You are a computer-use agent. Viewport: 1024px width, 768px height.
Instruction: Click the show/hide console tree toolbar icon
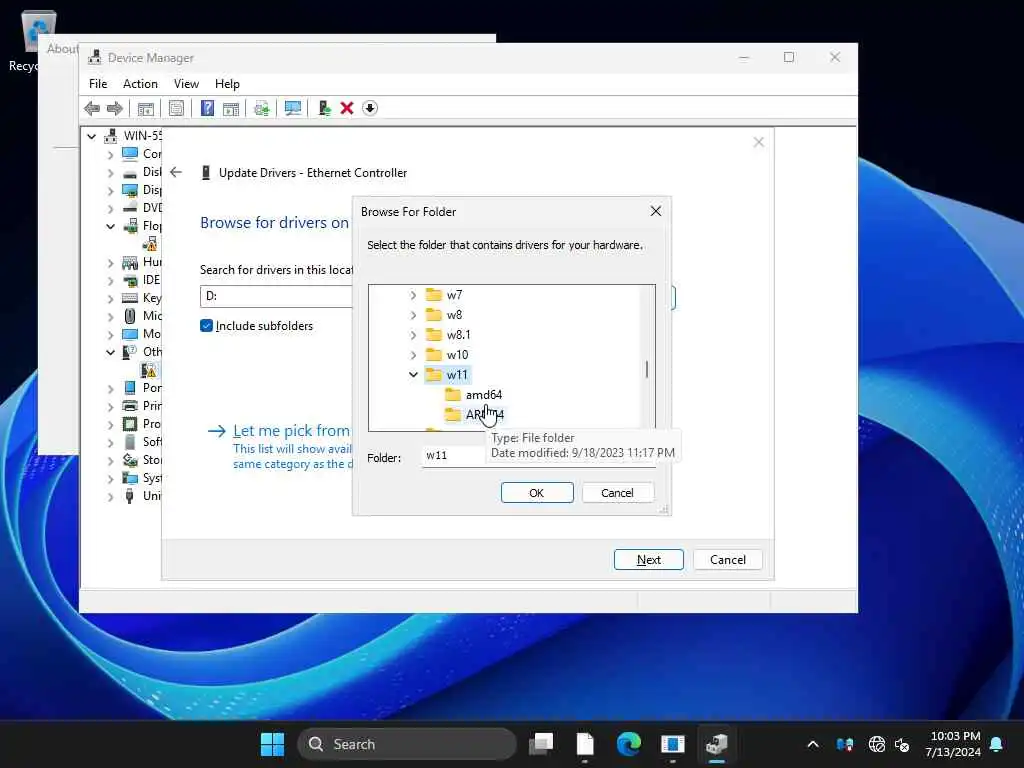146,108
